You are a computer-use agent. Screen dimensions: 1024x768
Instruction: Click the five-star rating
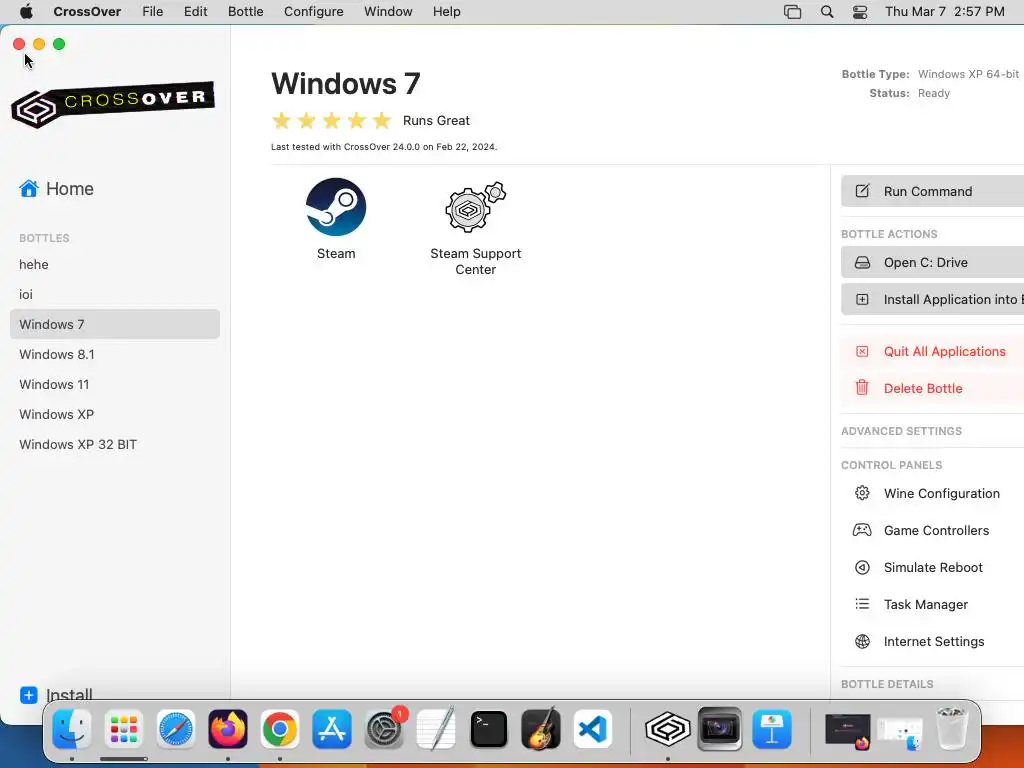point(332,120)
